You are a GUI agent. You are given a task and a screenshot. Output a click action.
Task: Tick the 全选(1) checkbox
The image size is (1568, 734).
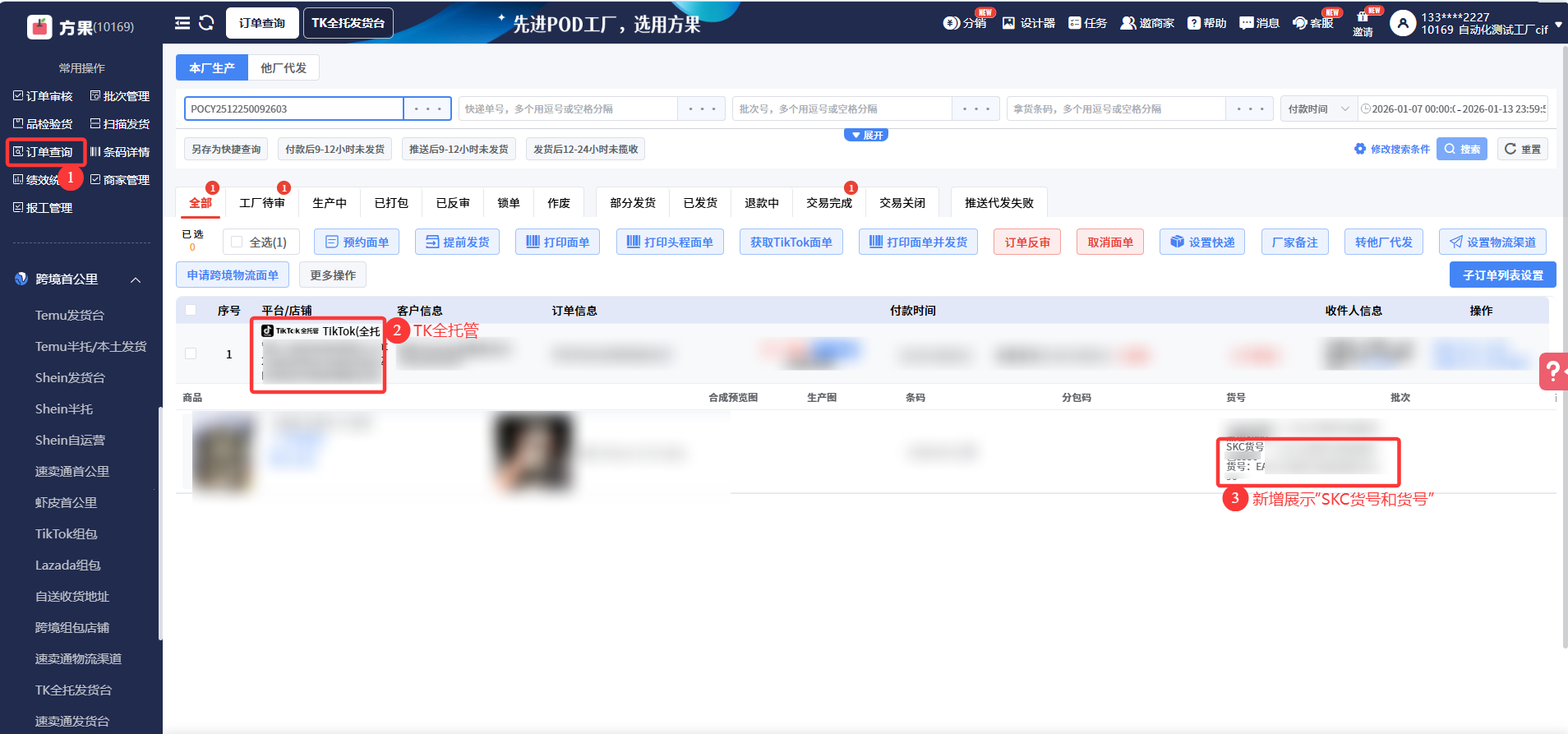(237, 242)
